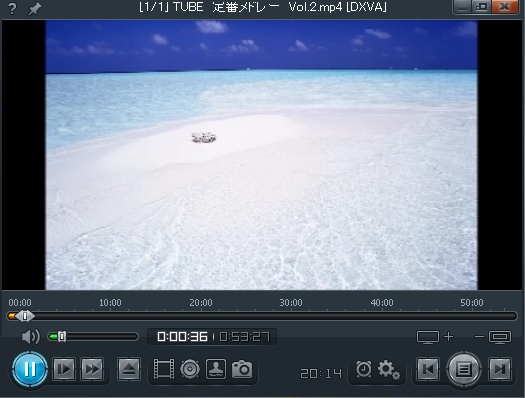
Task: Skip to the next track
Action: pos(500,369)
